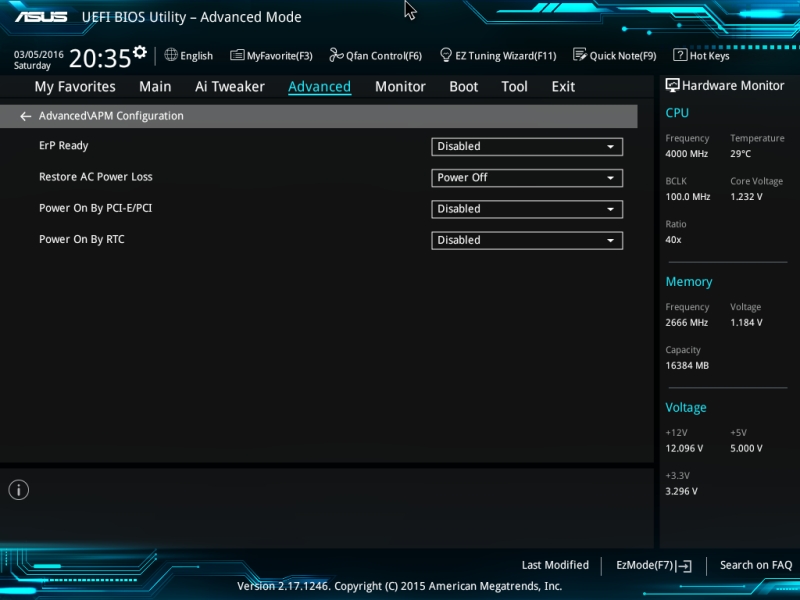Click the Hardware Monitor display icon
The height and width of the screenshot is (600, 800).
tap(672, 86)
